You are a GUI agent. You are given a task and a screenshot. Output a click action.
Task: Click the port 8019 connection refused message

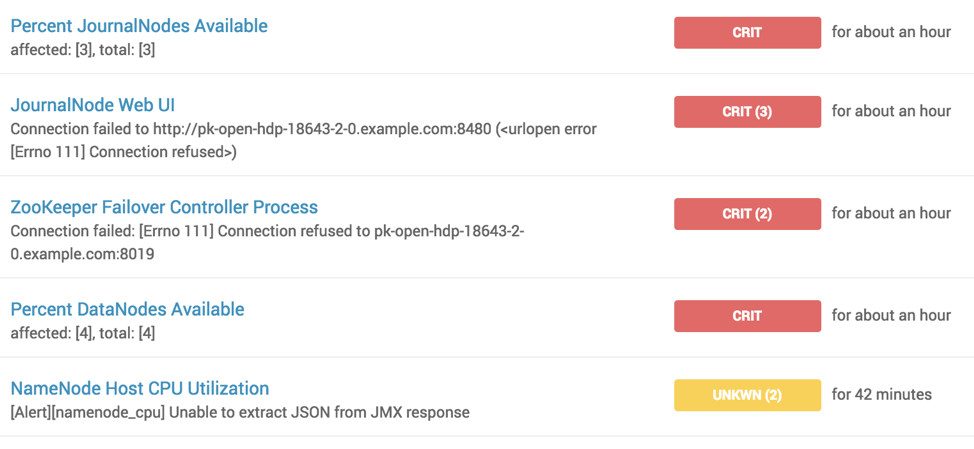(267, 242)
